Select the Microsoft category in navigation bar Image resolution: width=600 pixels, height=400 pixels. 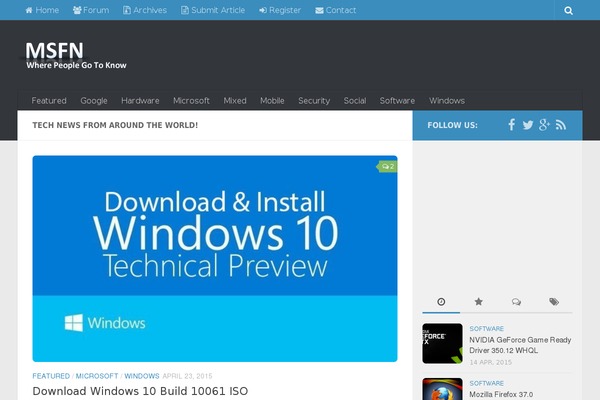click(191, 101)
